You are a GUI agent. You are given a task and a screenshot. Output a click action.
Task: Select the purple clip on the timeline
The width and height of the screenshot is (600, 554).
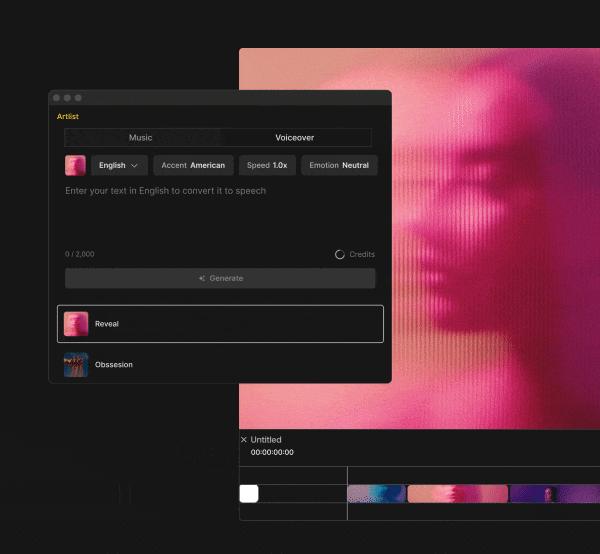554,493
